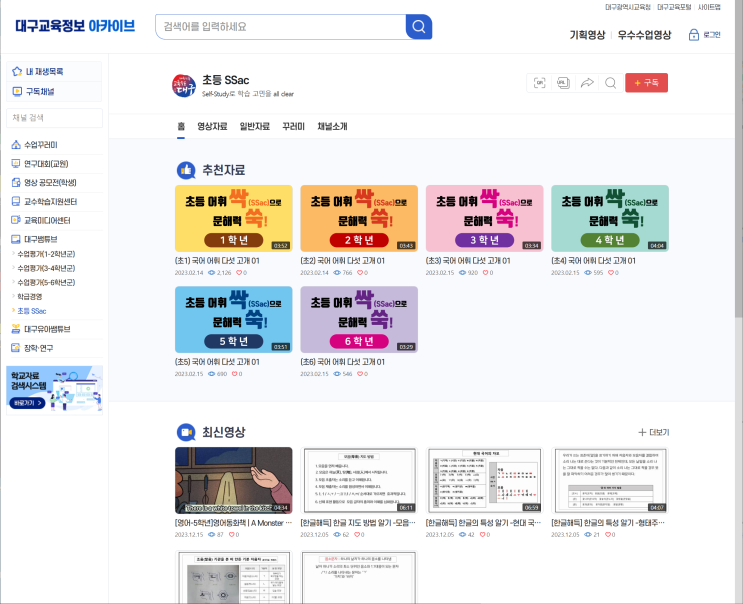The height and width of the screenshot is (604, 743).
Task: Open the 초등 SSac channel logo
Action: click(183, 86)
